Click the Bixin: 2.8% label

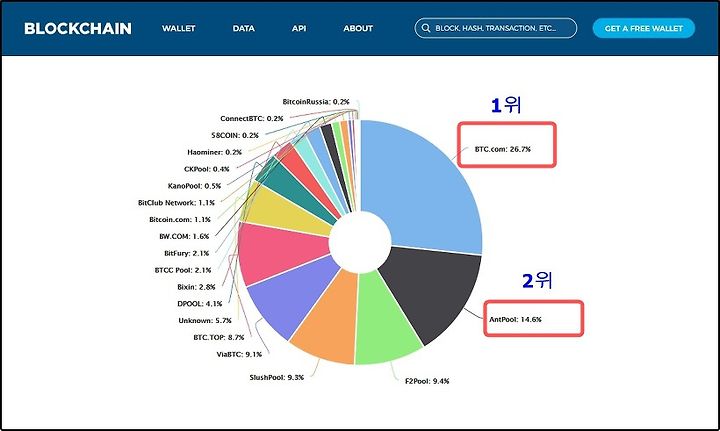(x=196, y=287)
